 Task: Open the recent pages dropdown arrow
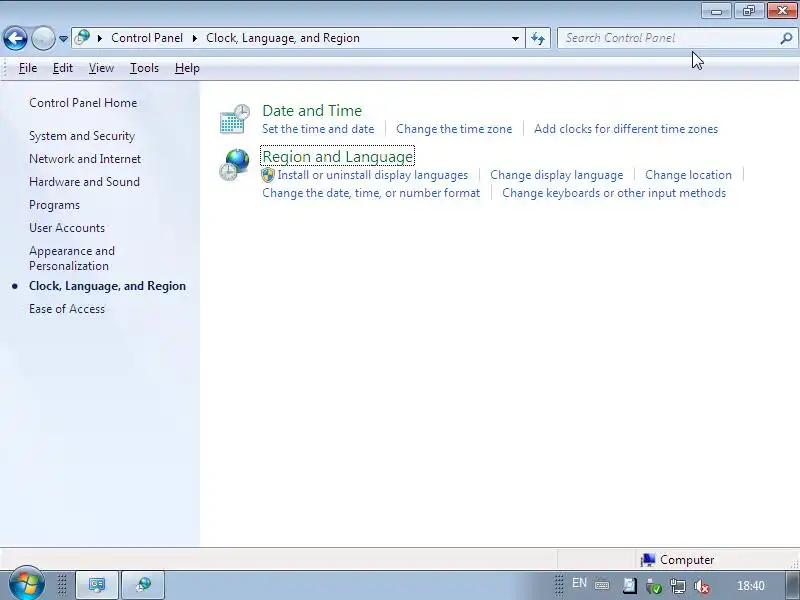pyautogui.click(x=63, y=39)
